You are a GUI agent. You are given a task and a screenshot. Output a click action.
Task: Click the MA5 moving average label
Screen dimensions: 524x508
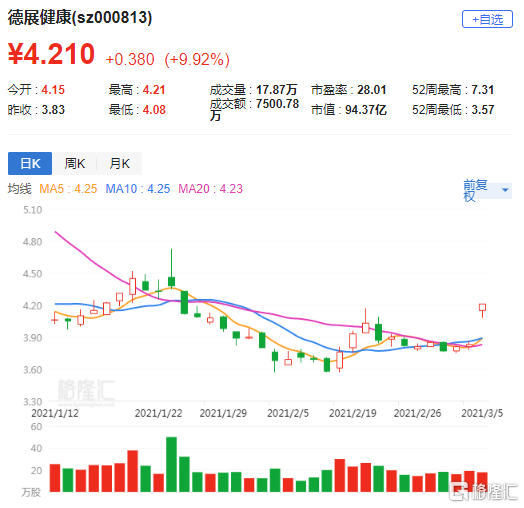click(x=68, y=189)
